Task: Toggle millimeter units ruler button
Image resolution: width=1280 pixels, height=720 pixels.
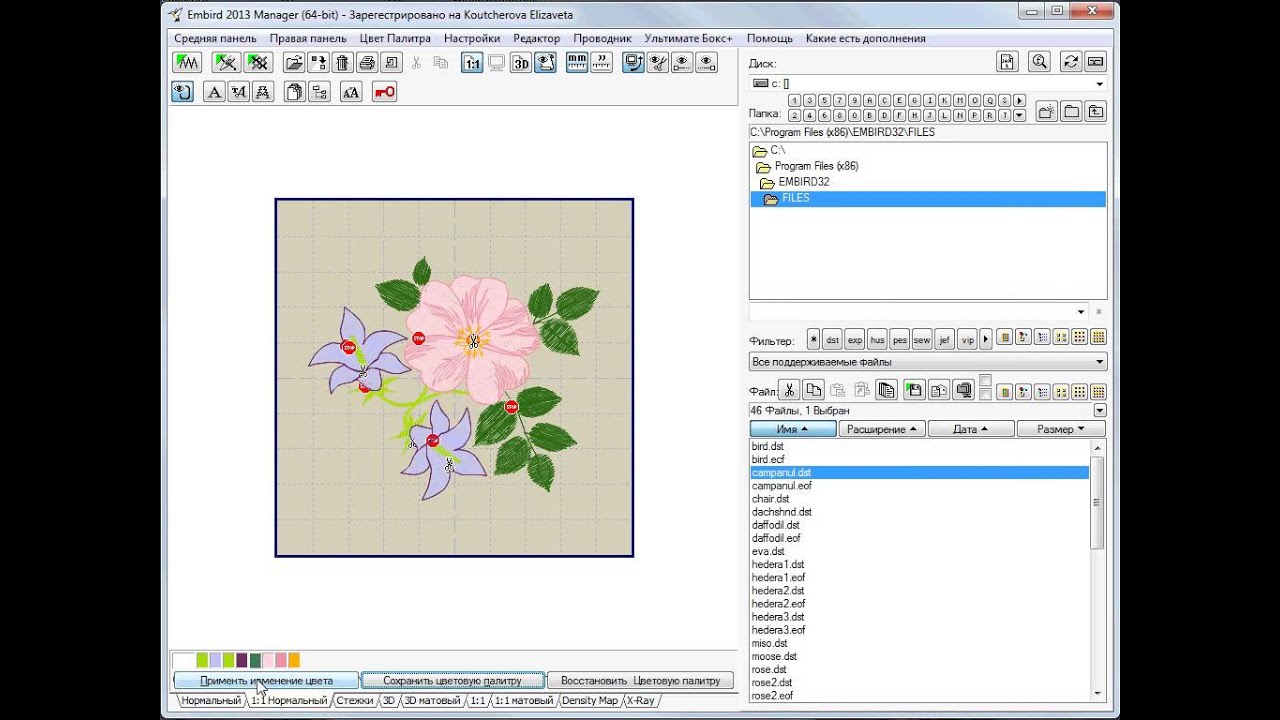Action: pos(577,63)
